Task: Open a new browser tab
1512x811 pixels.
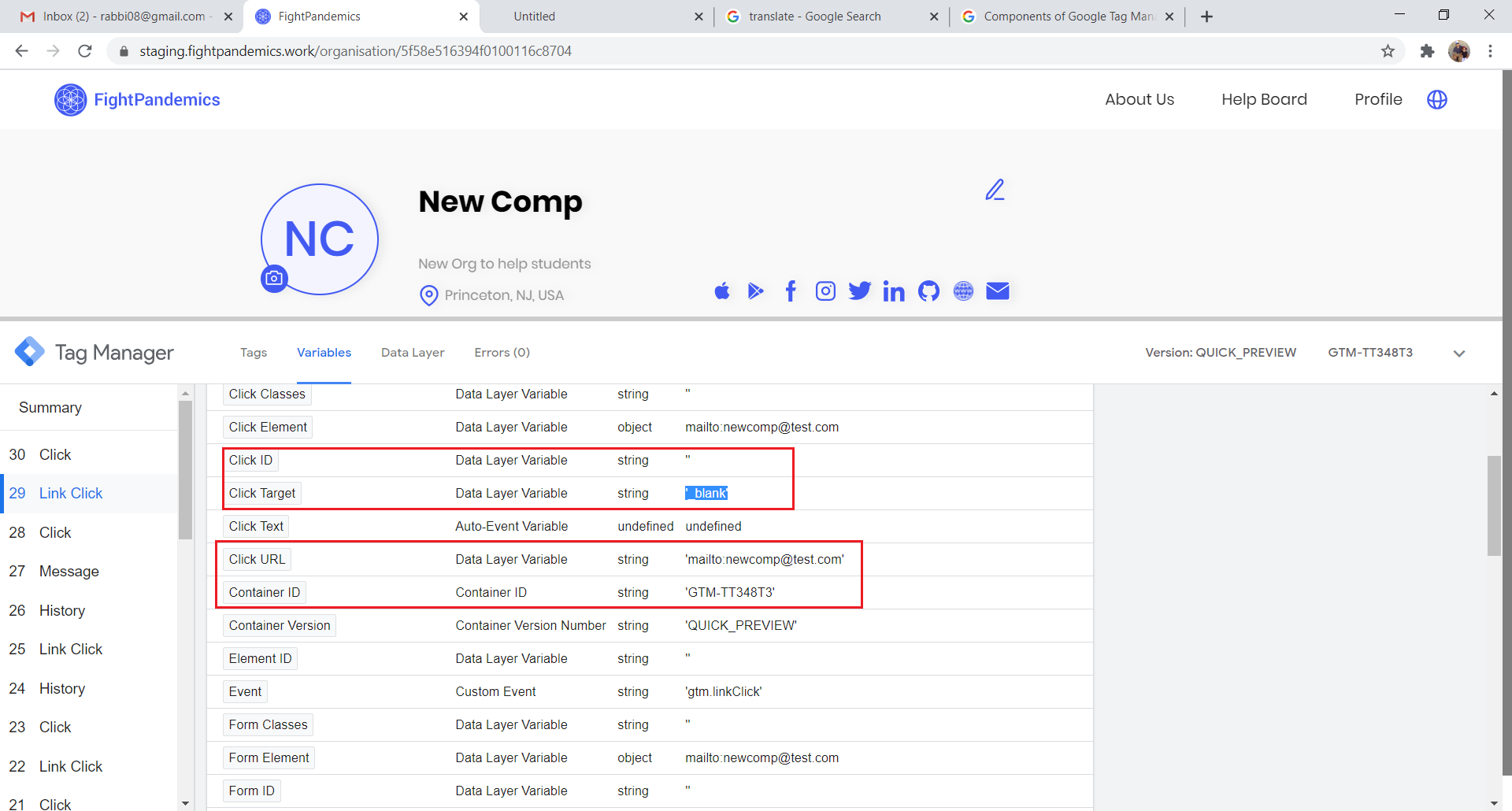Action: point(1206,17)
